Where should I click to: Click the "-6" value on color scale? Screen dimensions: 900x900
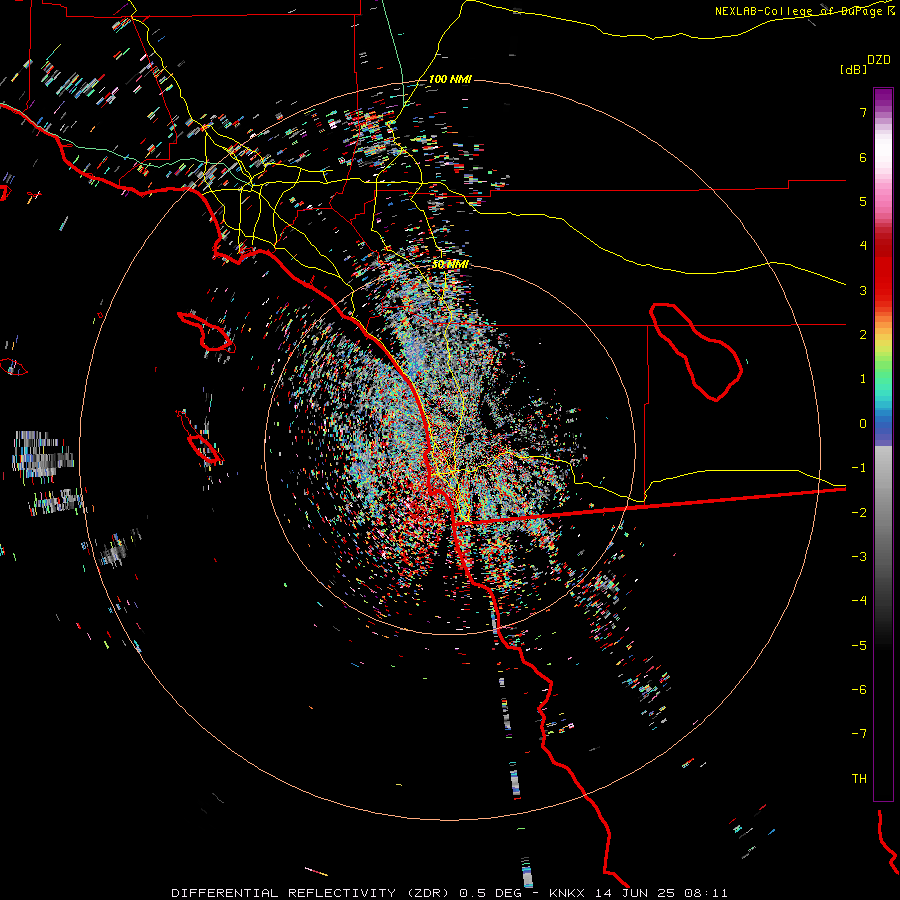859,690
